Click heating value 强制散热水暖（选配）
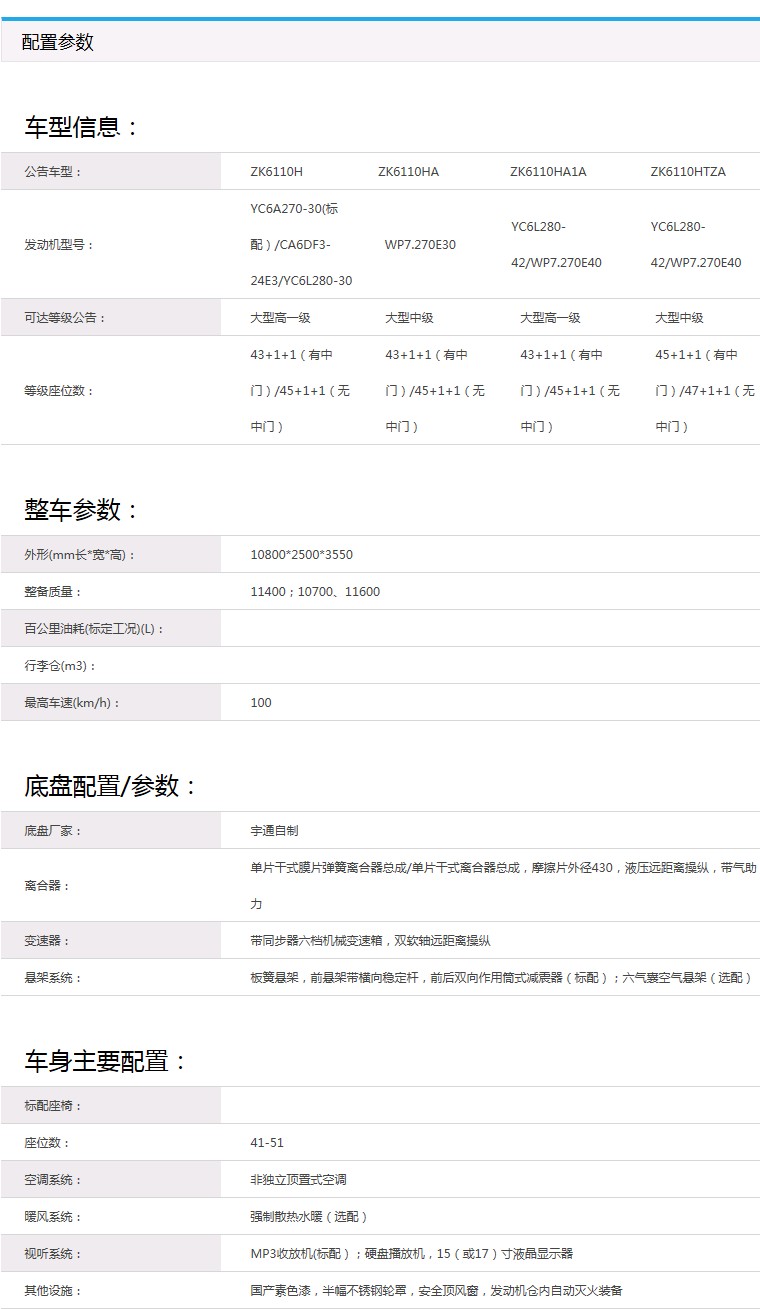 click(309, 1217)
